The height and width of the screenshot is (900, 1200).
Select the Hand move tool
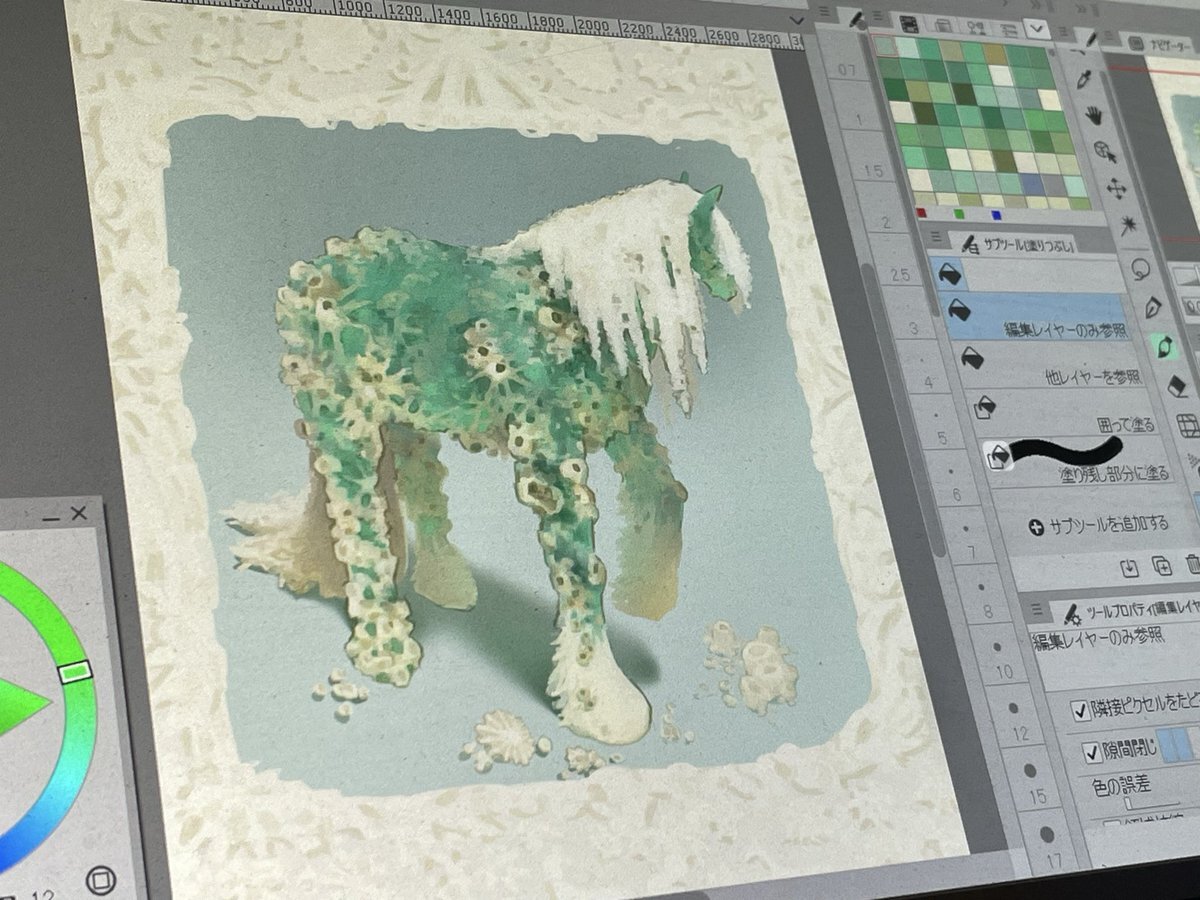(x=1094, y=113)
